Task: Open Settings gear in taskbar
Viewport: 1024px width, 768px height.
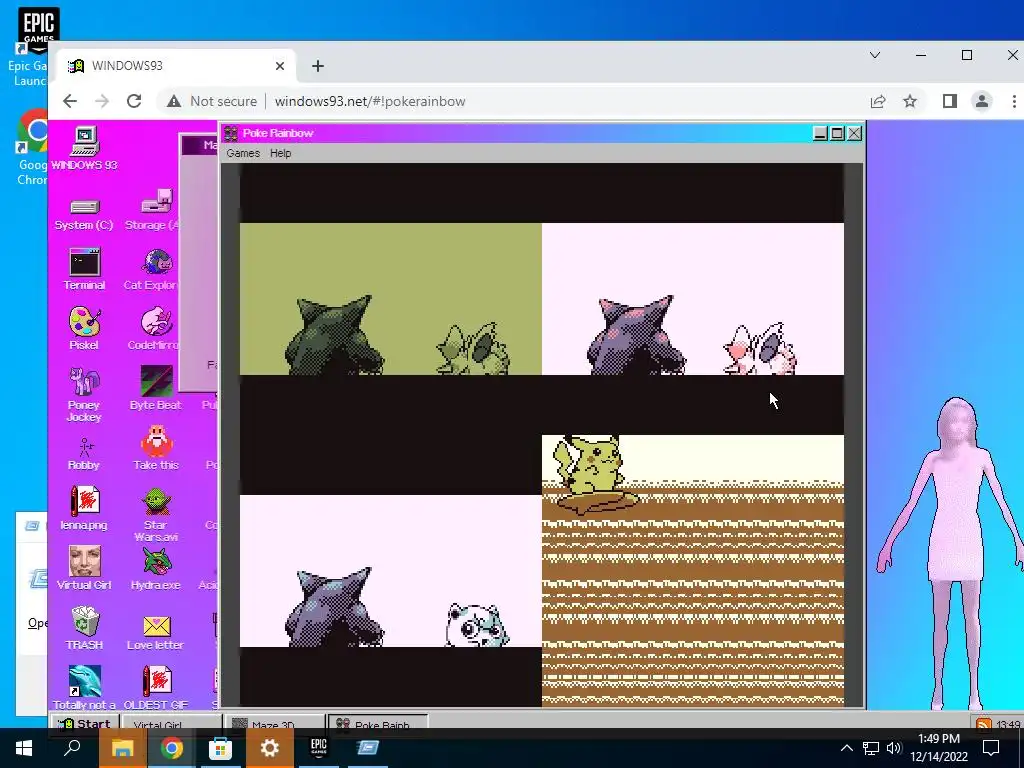Action: [269, 748]
